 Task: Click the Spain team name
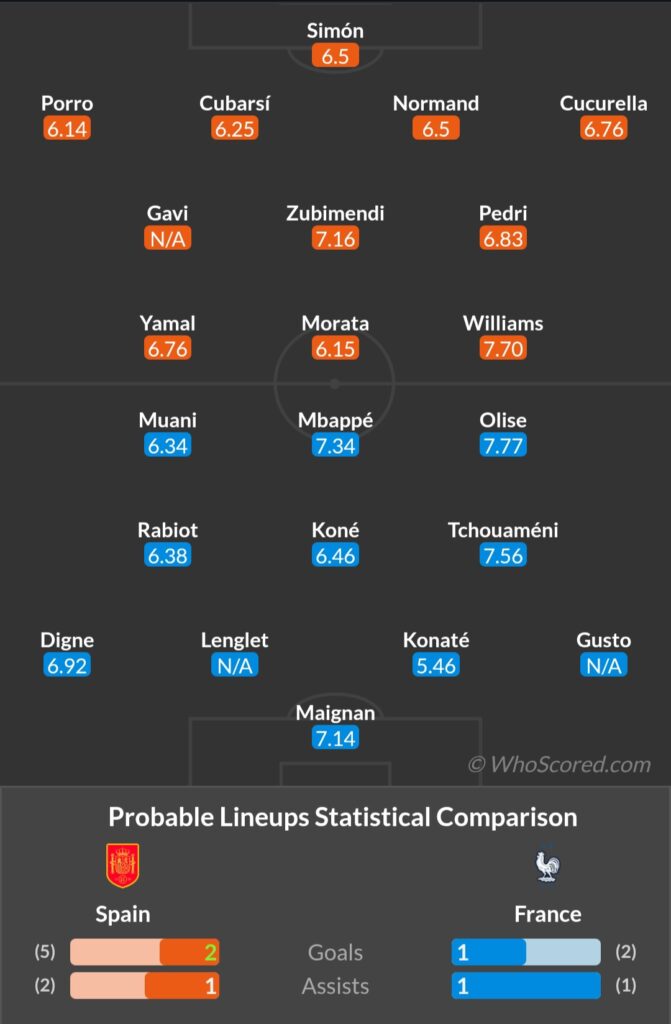point(123,914)
